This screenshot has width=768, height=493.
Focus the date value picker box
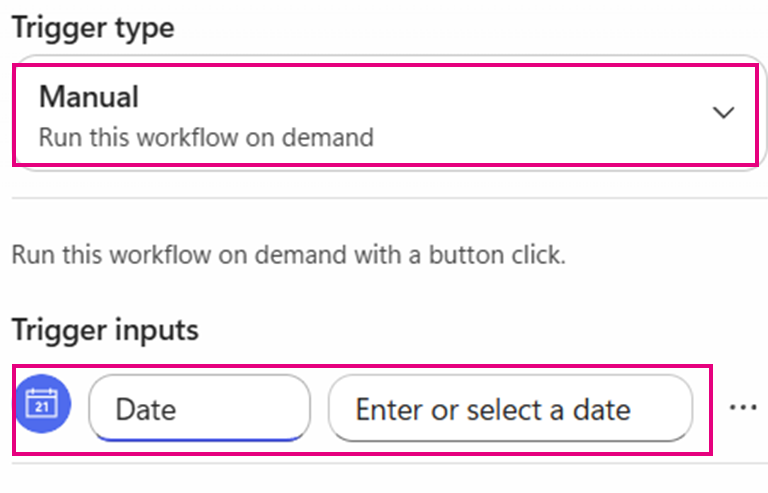510,408
